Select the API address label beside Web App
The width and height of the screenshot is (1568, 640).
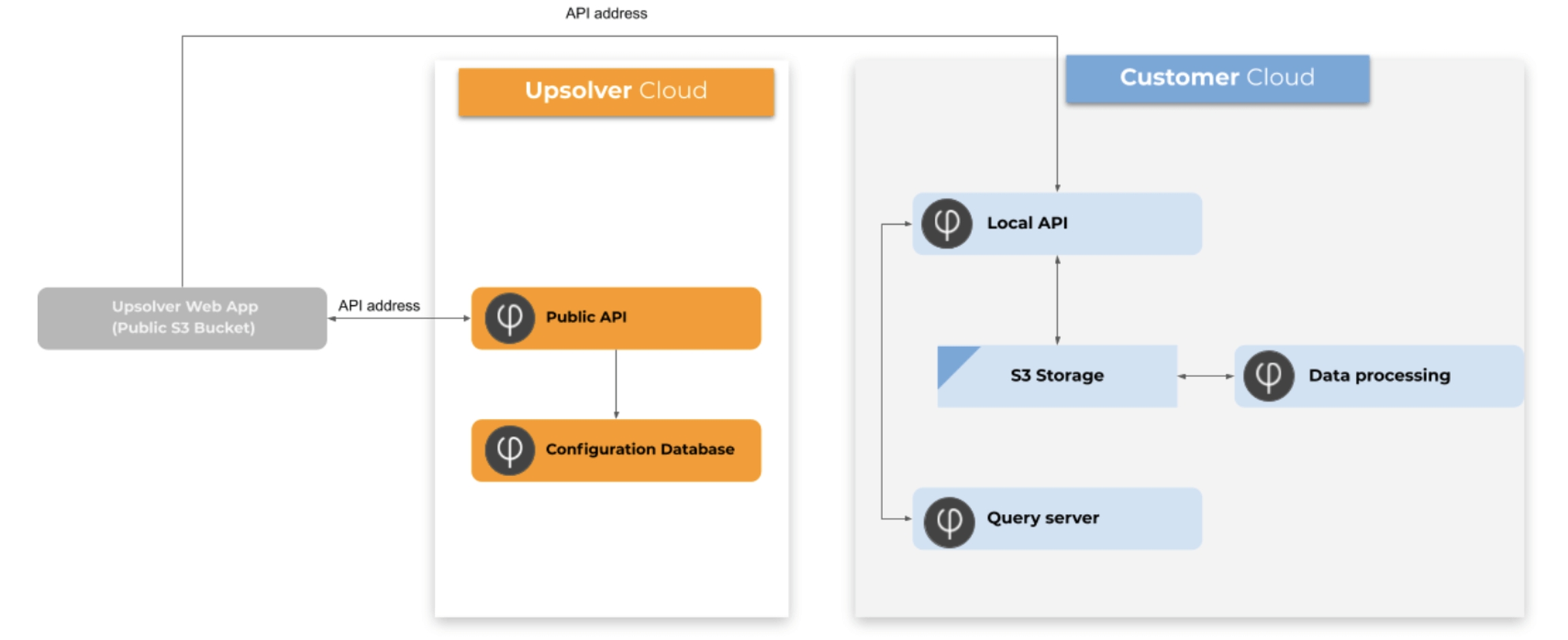[379, 306]
